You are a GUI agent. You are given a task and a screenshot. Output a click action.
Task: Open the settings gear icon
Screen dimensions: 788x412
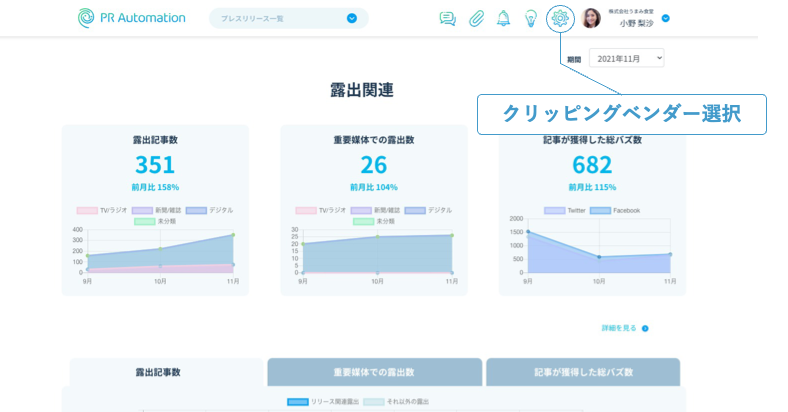tap(560, 18)
